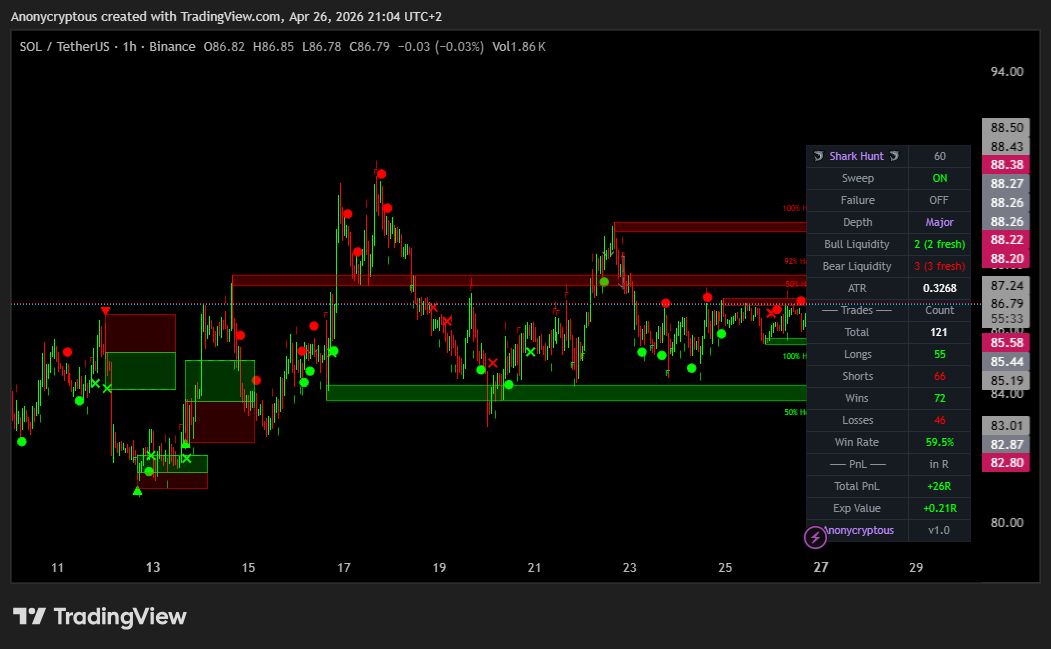Click the Total PnL value +26R
Viewport: 1051px width, 649px height.
point(940,486)
